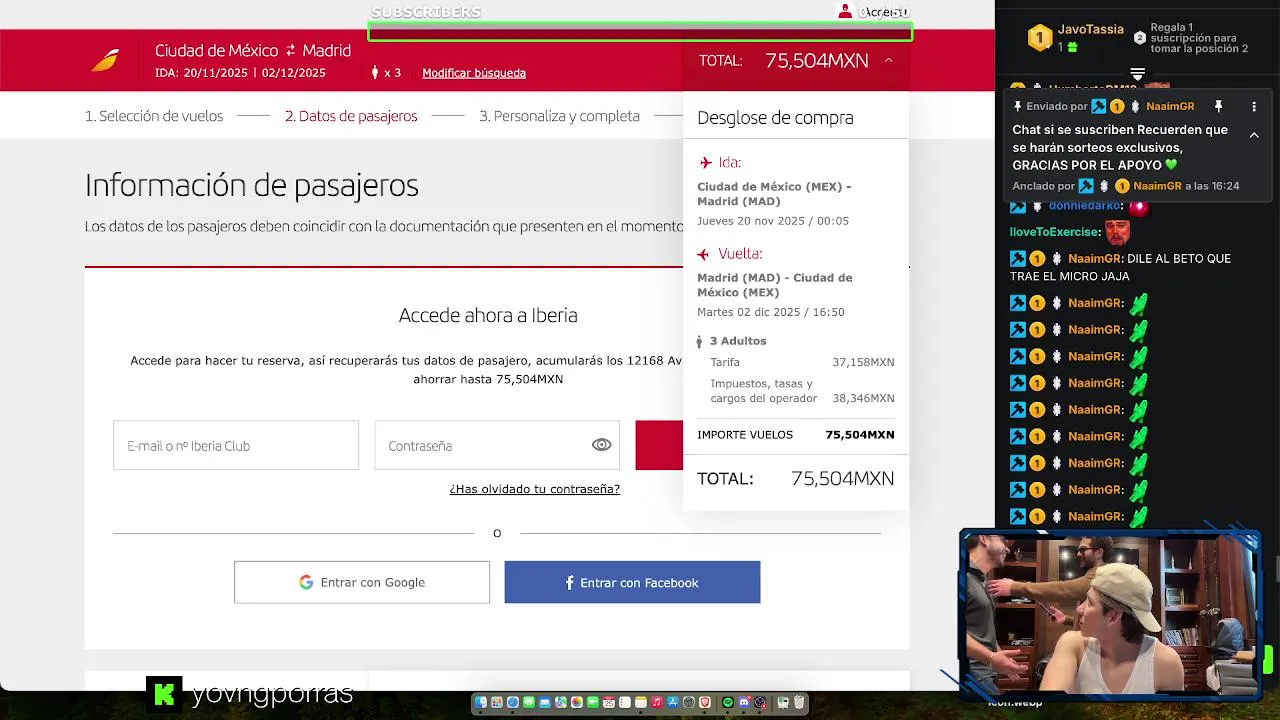Click the Facebook f logo icon
Viewport: 1280px width, 720px height.
[570, 582]
